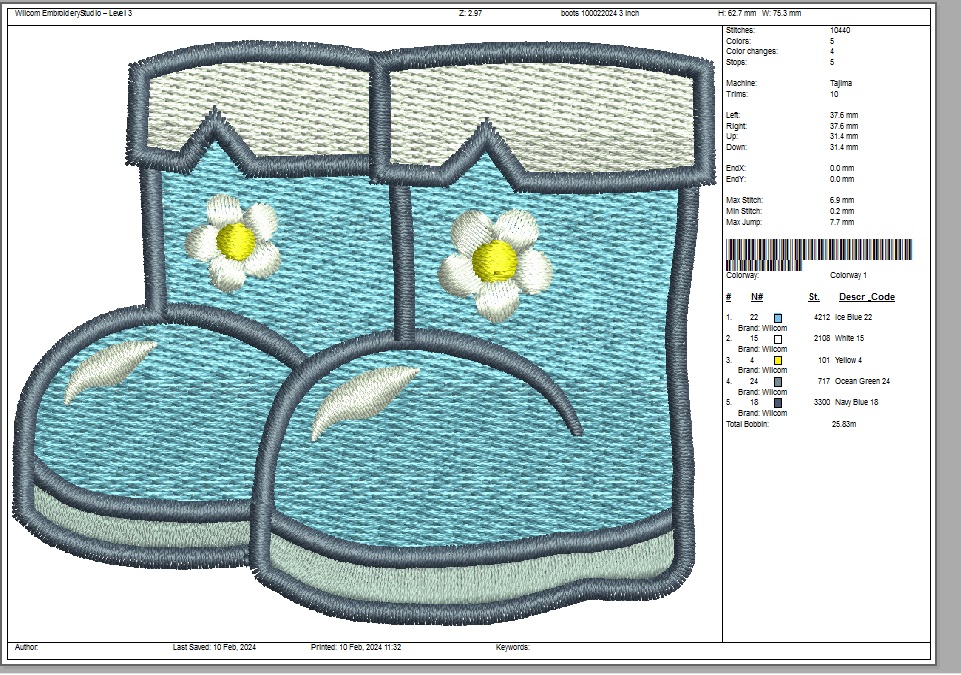The image size is (961, 675).
Task: Click the Keywords field in the footer
Action: click(513, 648)
